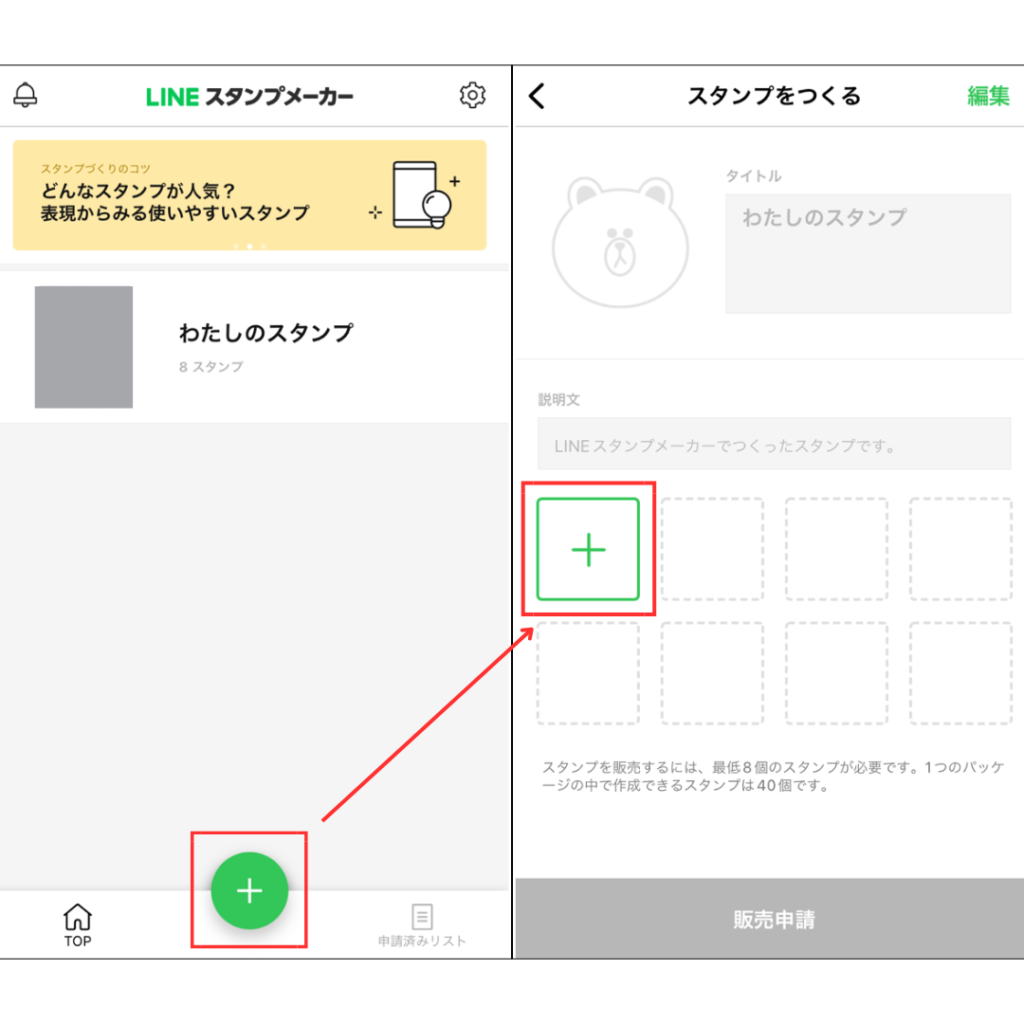The height and width of the screenshot is (1024, 1024).
Task: Go to TOP home tab
Action: click(78, 925)
